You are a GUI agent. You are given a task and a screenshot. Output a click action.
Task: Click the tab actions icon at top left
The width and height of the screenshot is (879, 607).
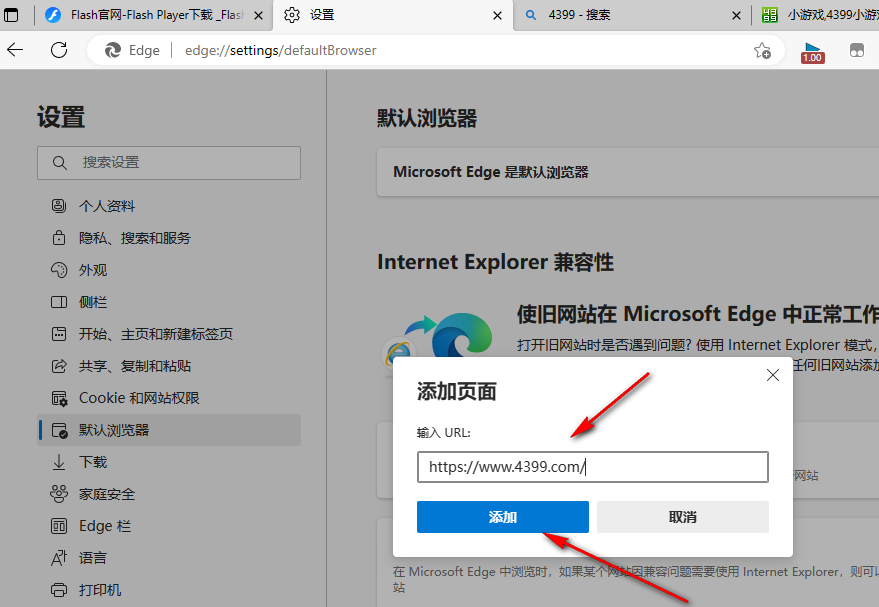point(12,16)
